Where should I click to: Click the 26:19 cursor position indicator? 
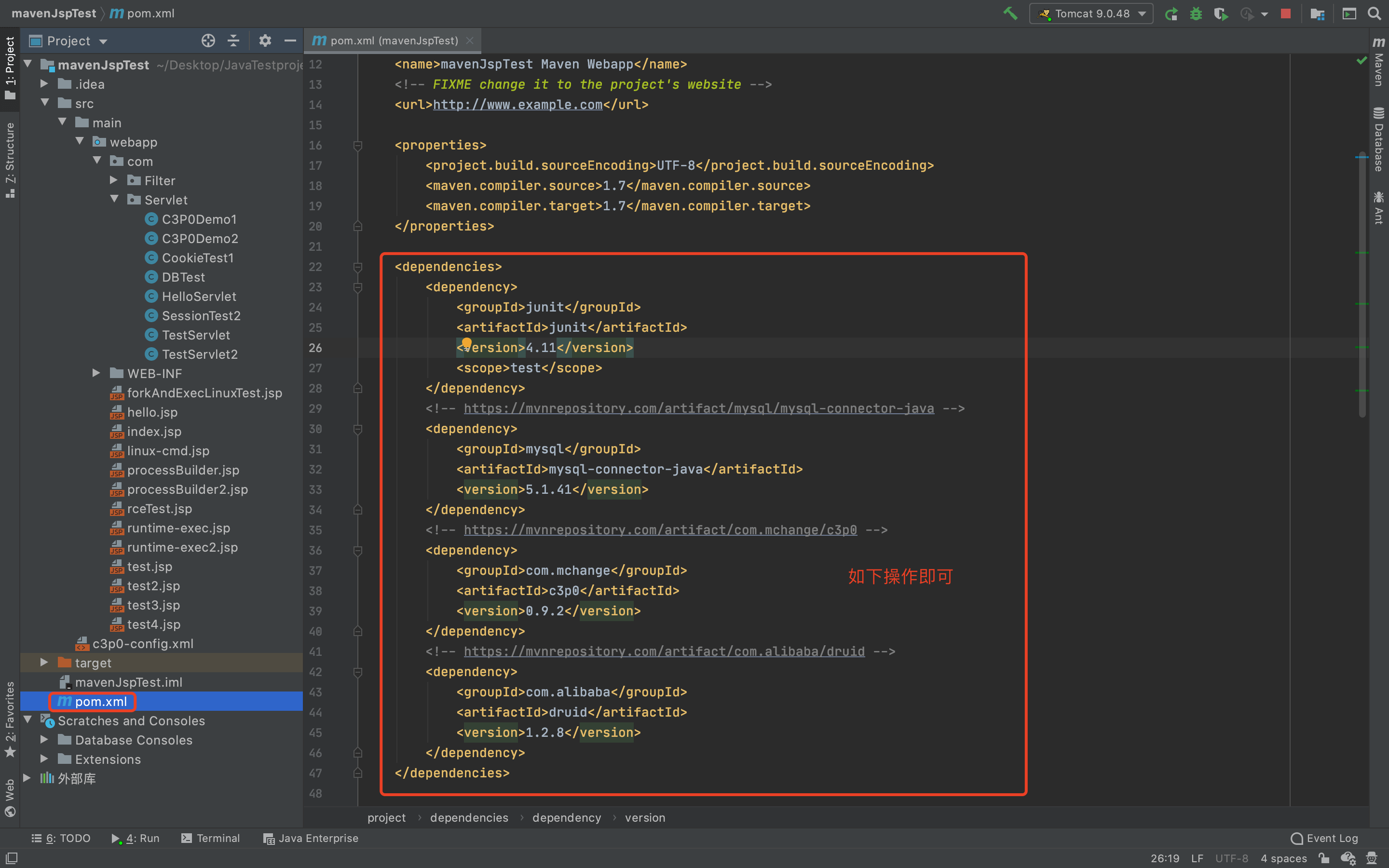1165,858
